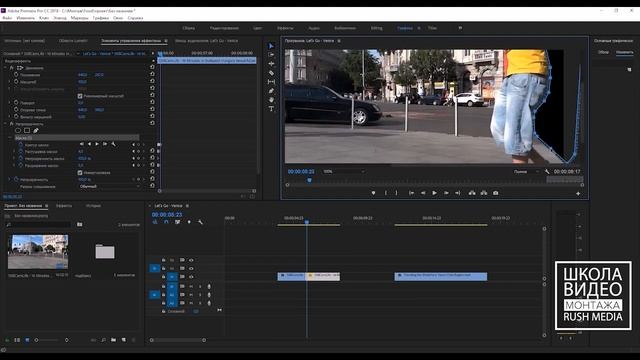The width and height of the screenshot is (640, 360).
Task: Toggle the Mask Path animation stopwatch
Action: click(x=21, y=145)
